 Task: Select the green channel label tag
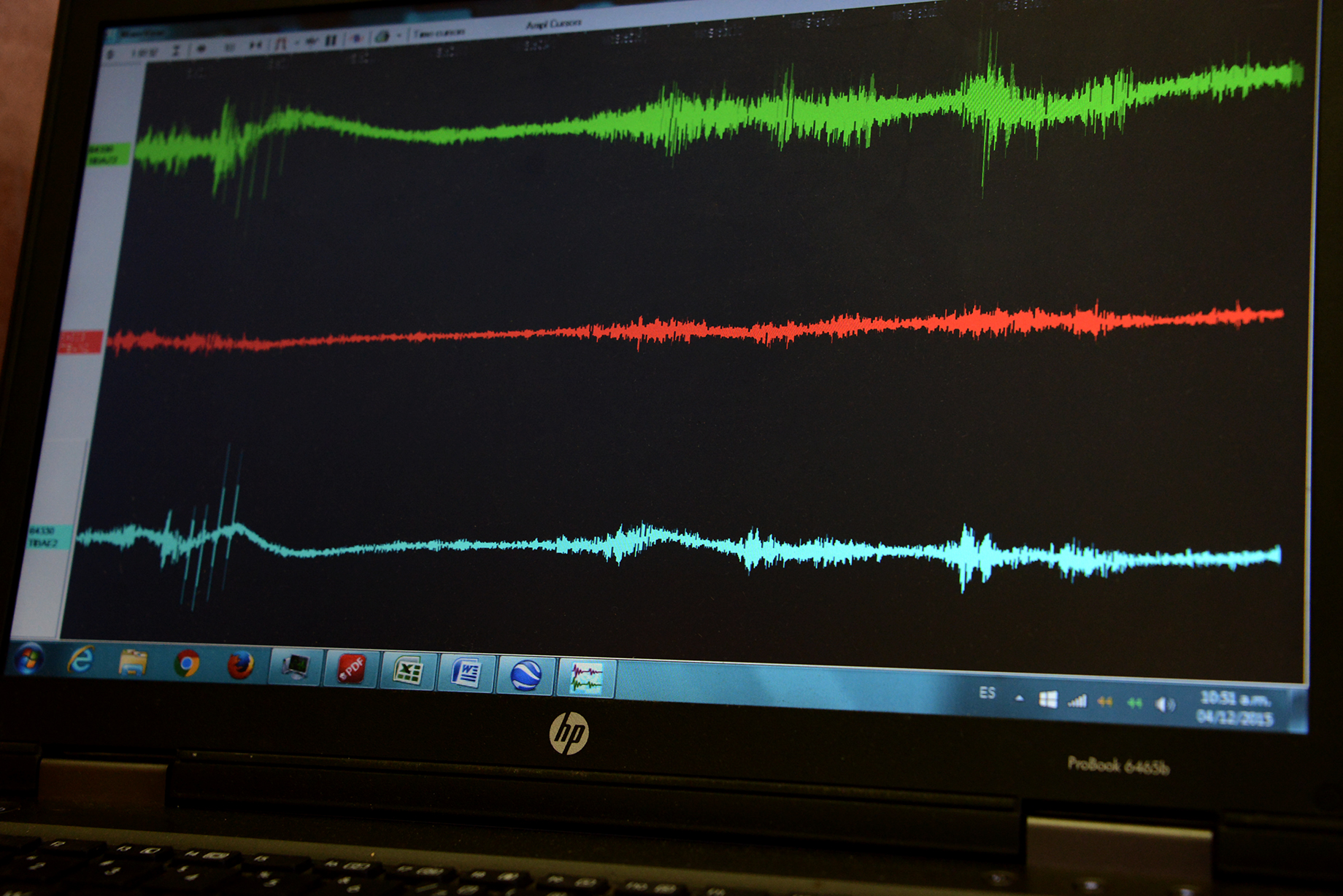coord(109,154)
